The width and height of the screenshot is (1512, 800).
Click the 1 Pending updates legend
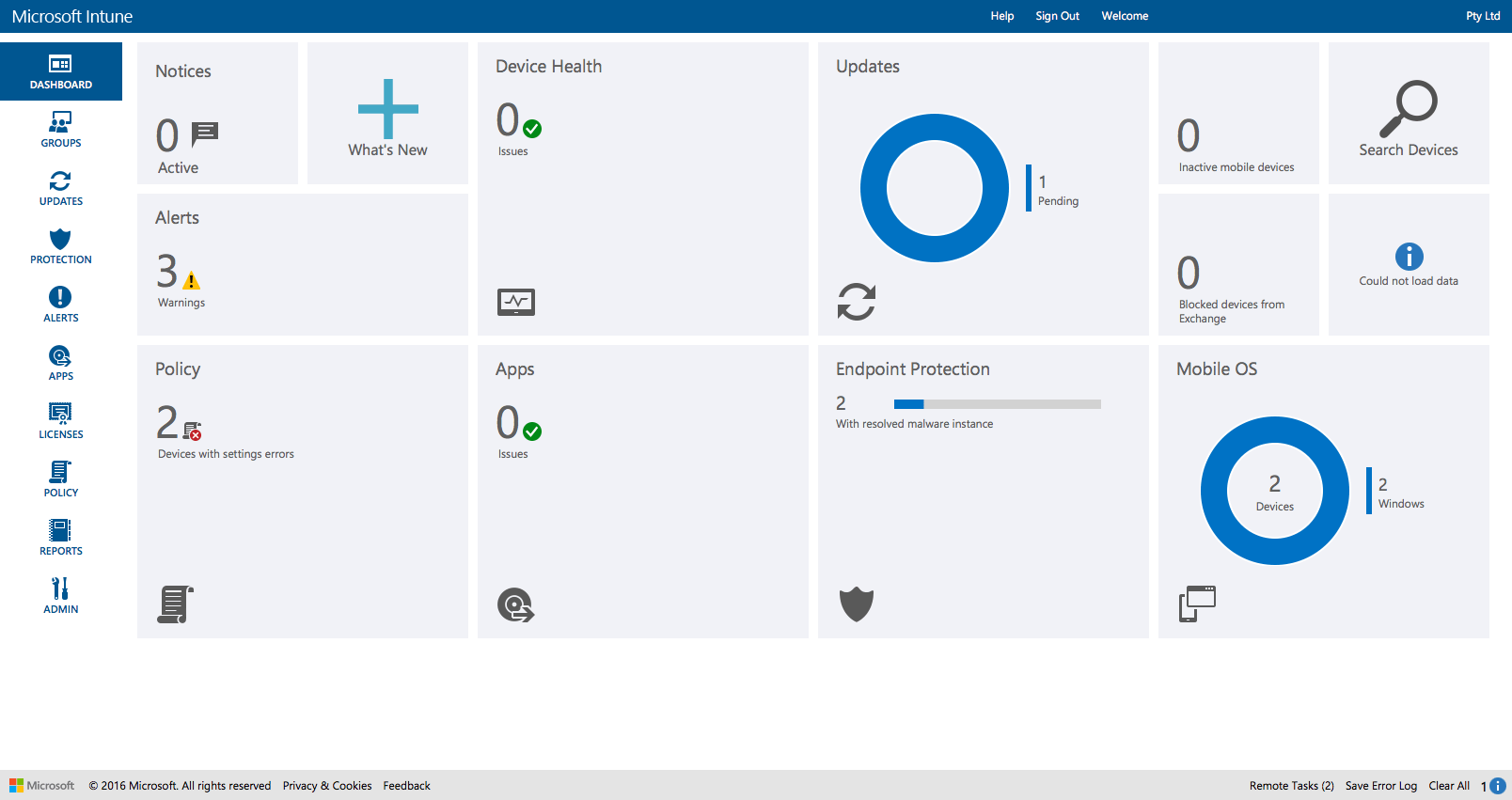coord(1053,189)
